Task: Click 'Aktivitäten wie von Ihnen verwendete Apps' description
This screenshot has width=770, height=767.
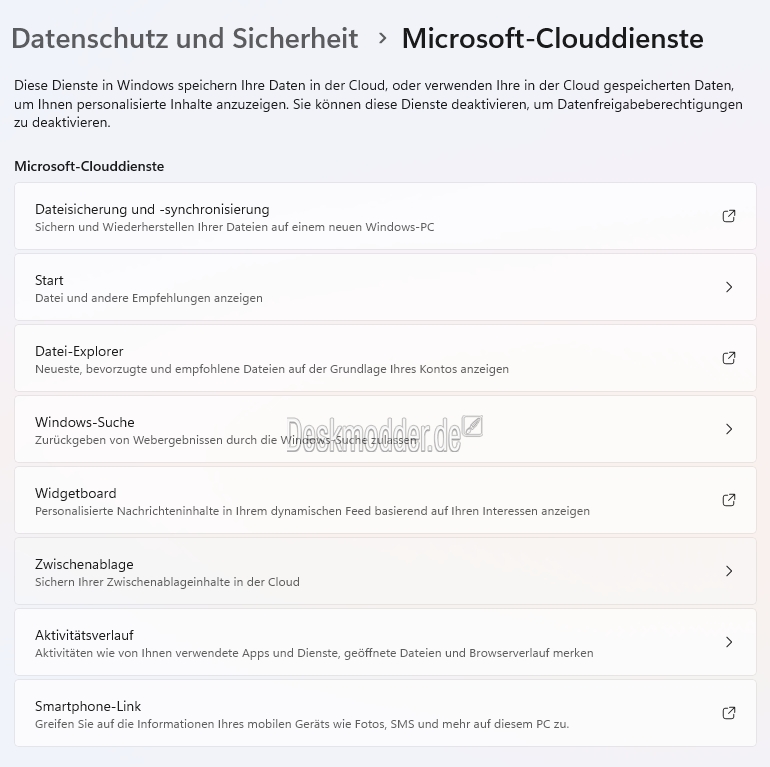Action: coord(314,653)
